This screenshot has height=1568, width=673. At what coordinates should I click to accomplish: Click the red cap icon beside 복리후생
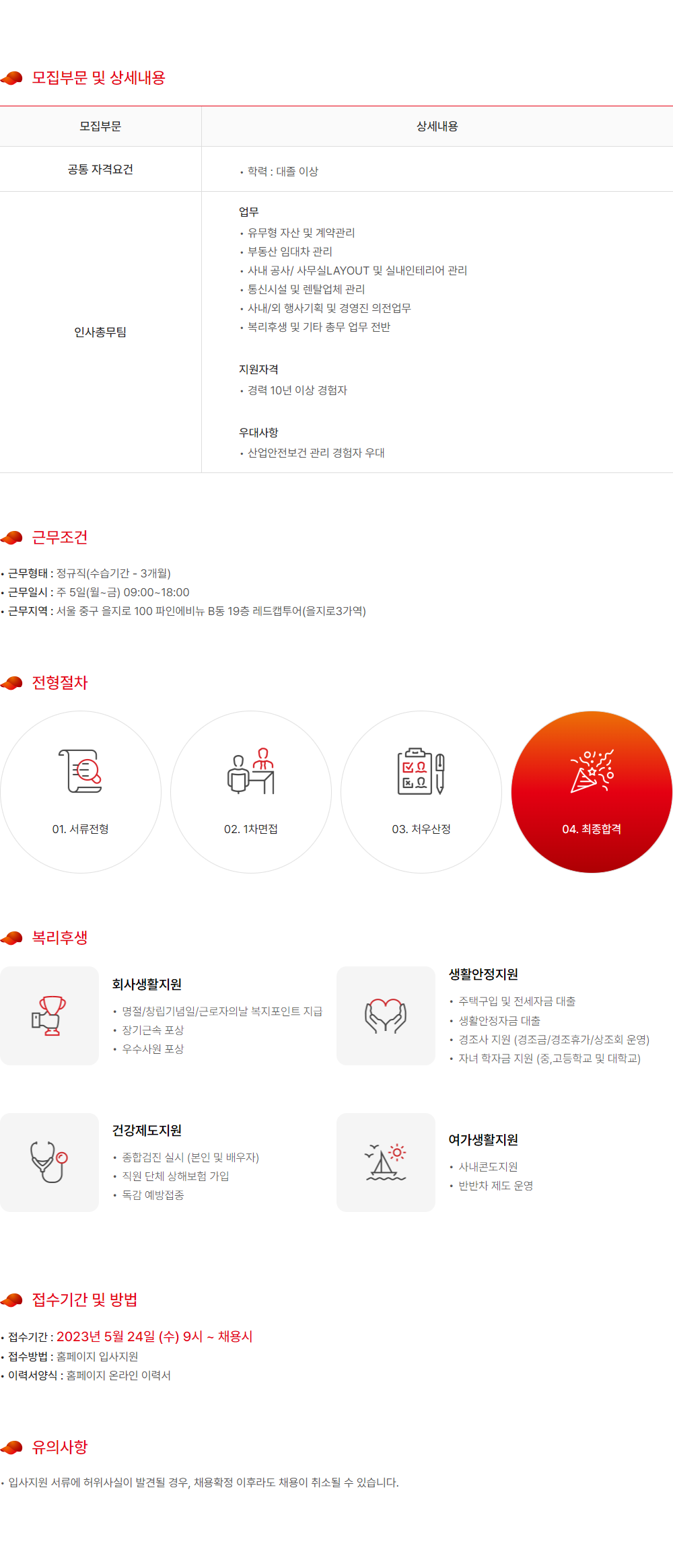click(12, 938)
